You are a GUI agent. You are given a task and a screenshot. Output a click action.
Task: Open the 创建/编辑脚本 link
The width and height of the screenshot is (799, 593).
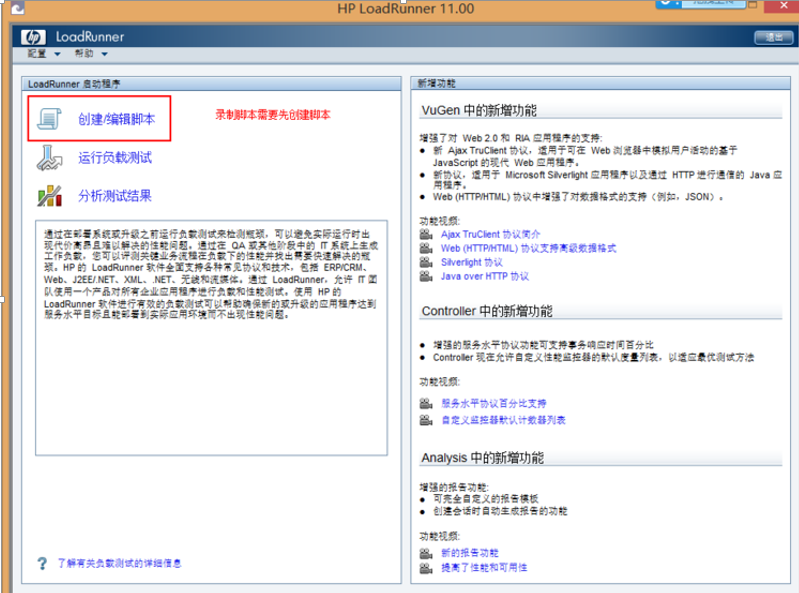point(116,119)
